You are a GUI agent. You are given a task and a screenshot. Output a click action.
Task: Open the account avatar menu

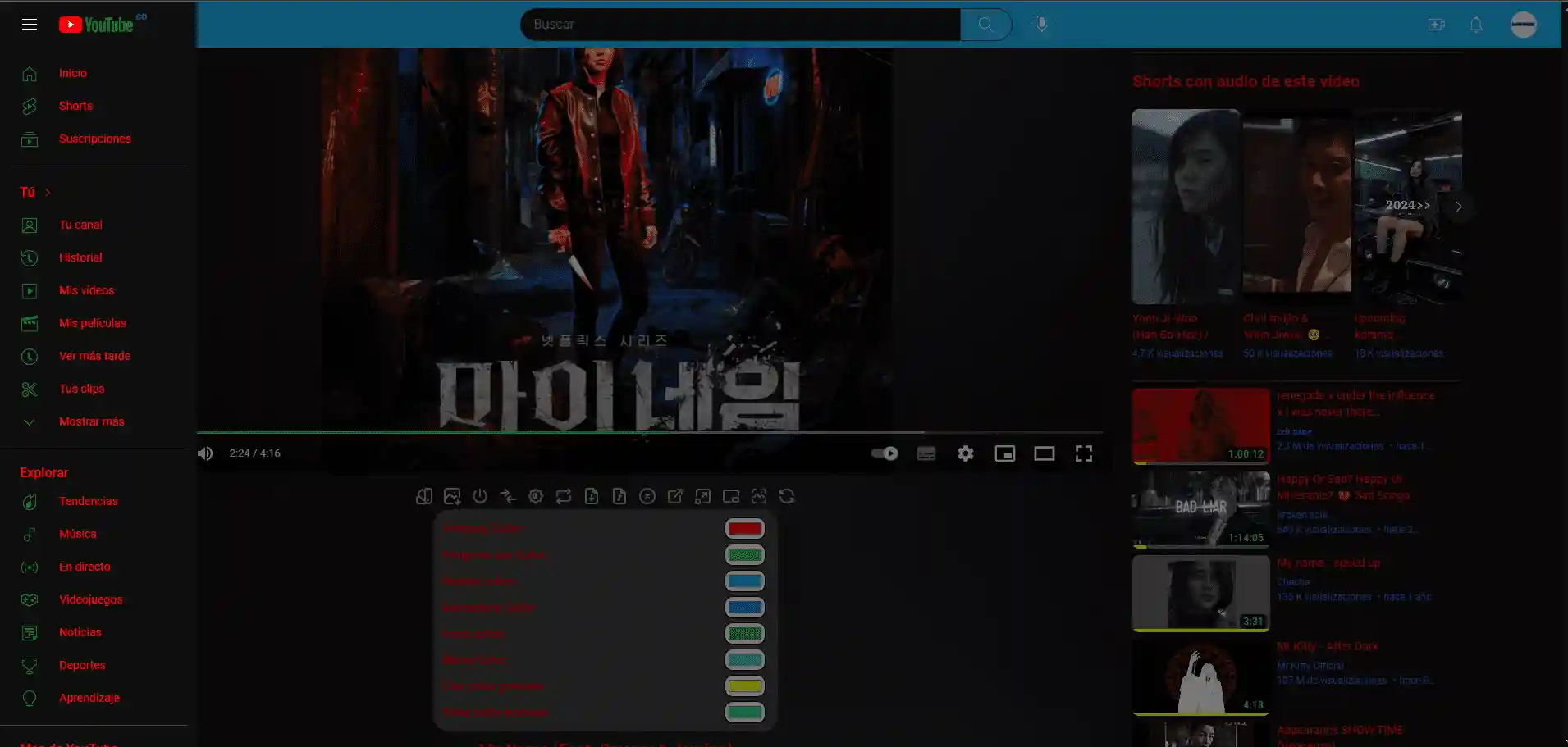click(1524, 25)
